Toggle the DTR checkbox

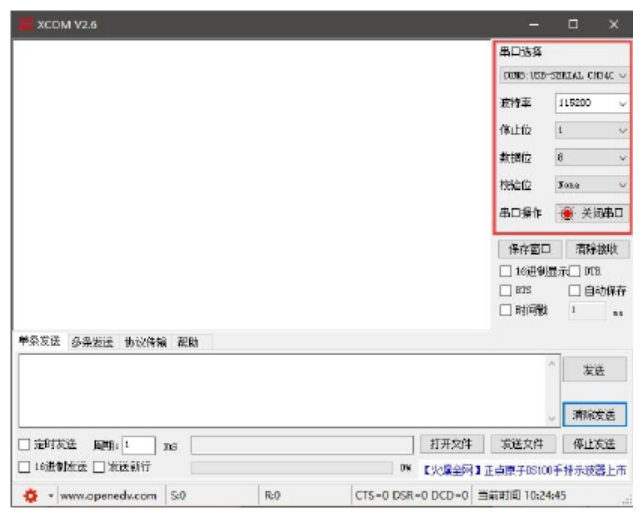(x=574, y=271)
